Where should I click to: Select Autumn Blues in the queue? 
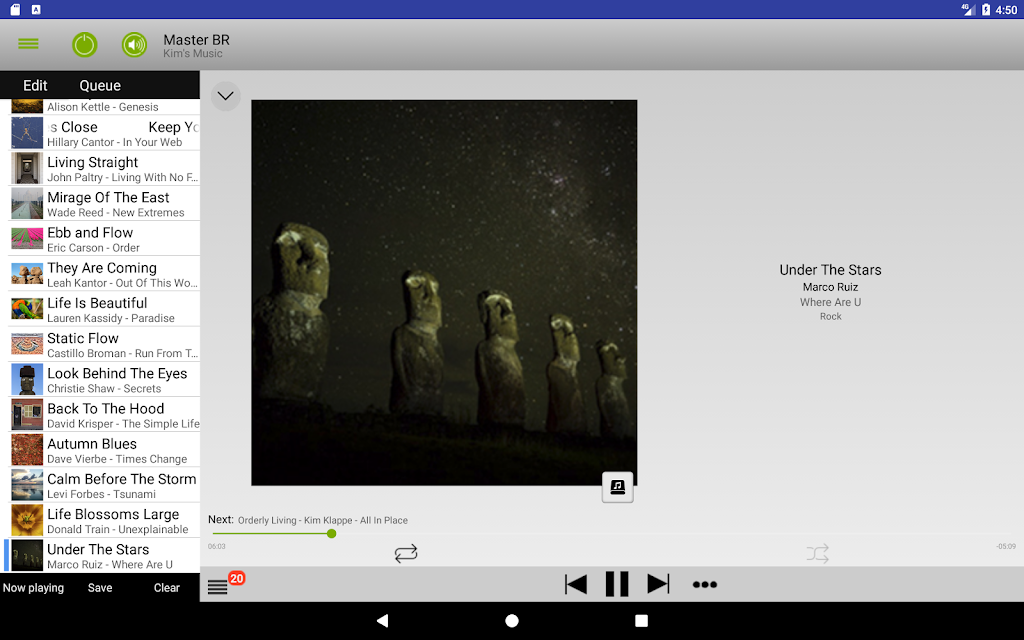click(104, 450)
